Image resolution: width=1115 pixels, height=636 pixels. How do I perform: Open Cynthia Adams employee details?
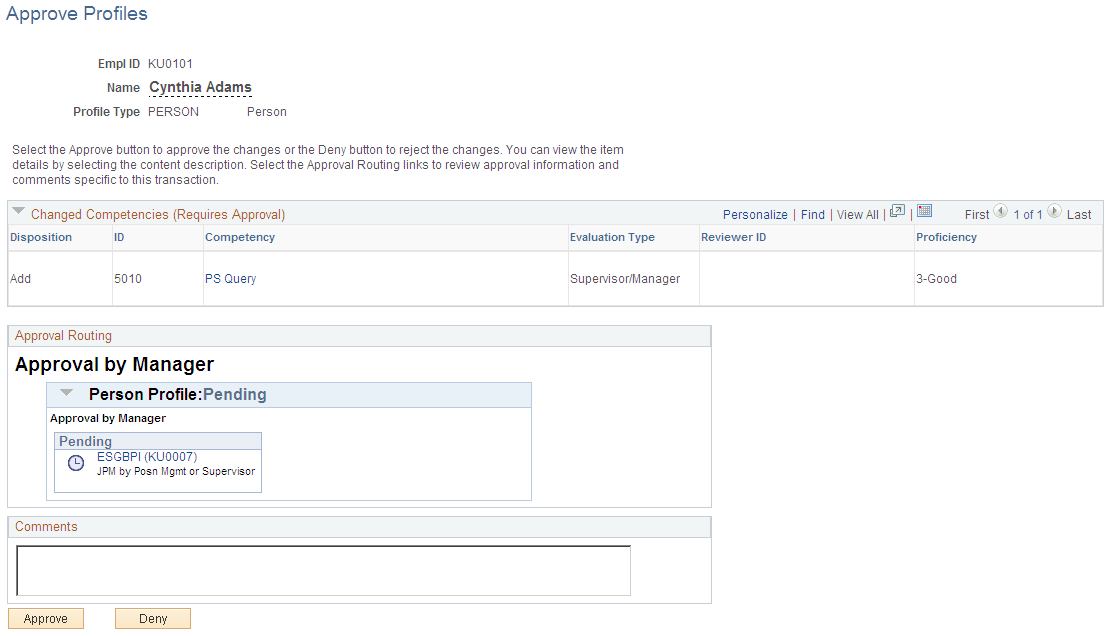coord(200,87)
